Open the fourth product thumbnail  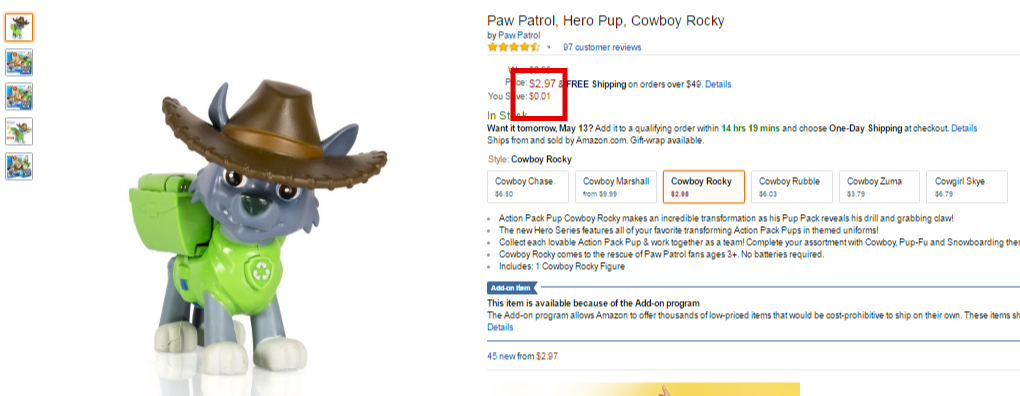(19, 131)
